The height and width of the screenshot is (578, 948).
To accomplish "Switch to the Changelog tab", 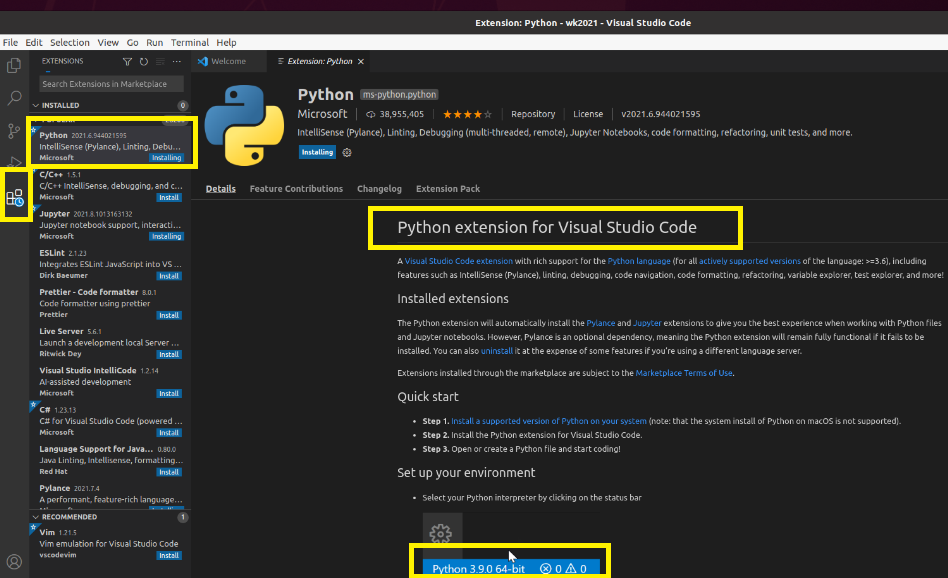I will 379,189.
